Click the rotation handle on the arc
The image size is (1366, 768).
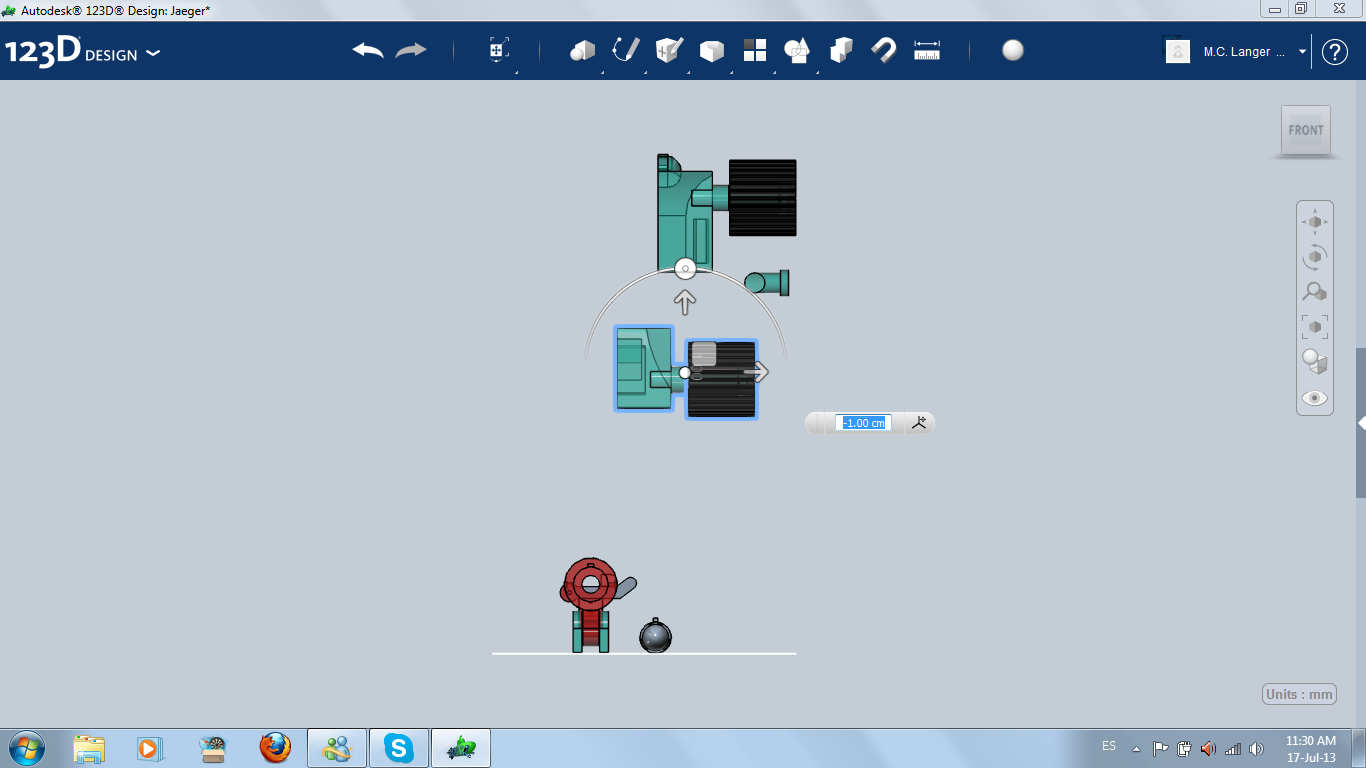coord(685,268)
